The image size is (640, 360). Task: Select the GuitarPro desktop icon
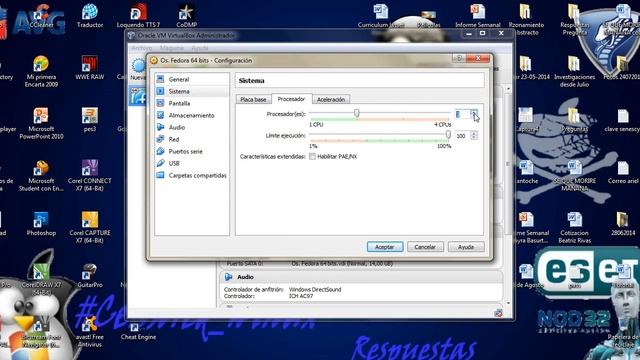tap(90, 276)
